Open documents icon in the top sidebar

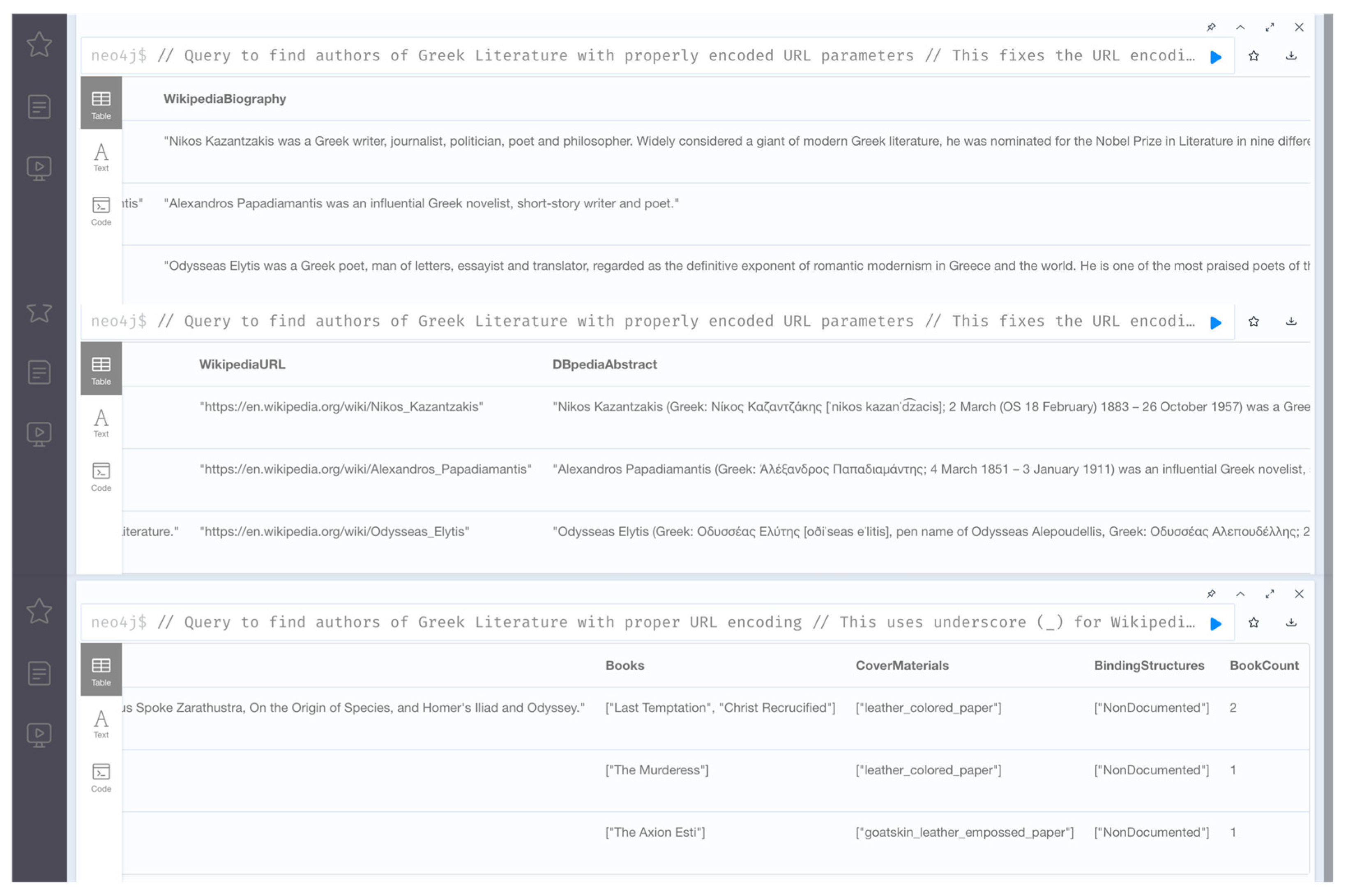[39, 107]
